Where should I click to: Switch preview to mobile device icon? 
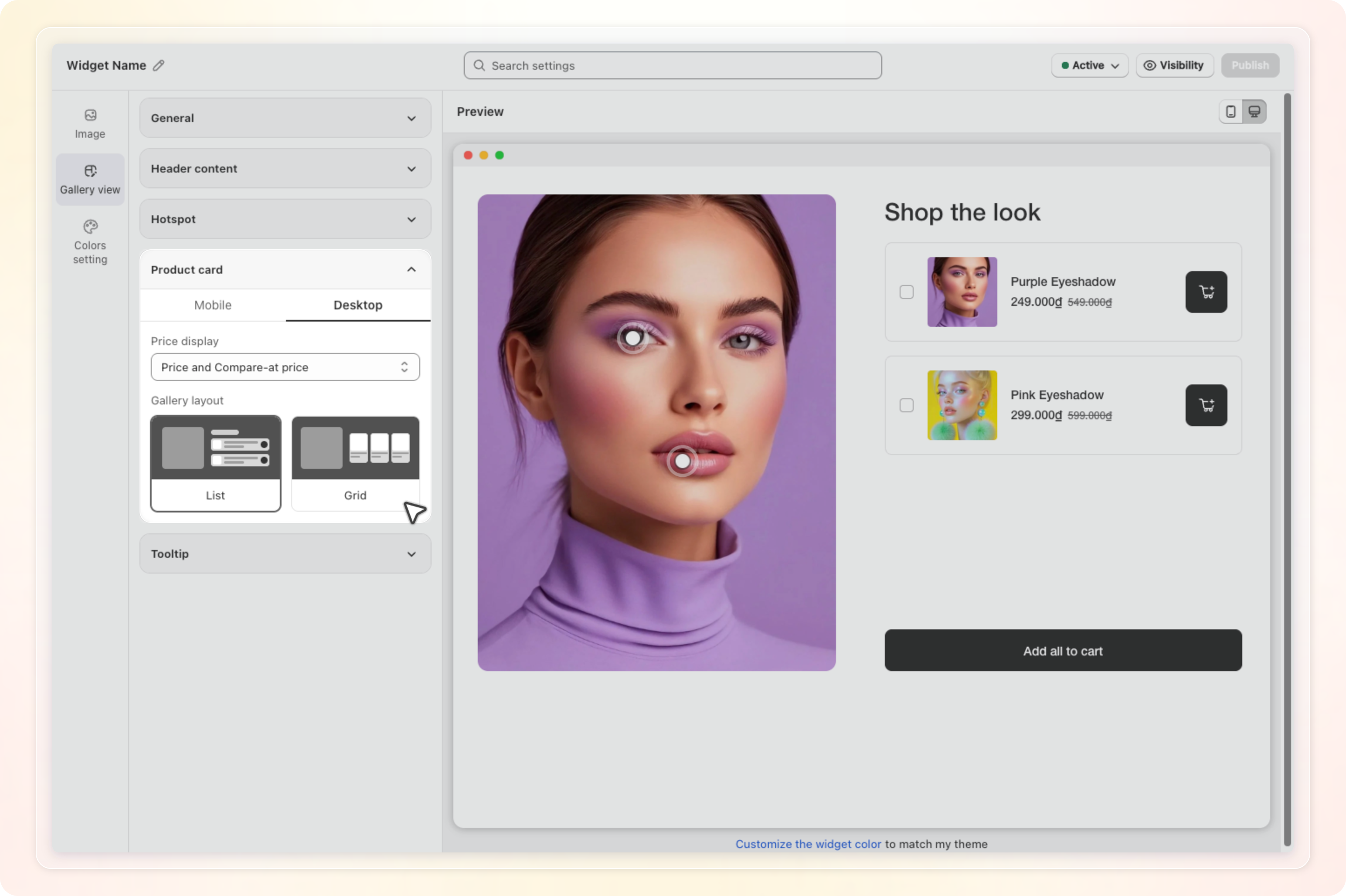1230,112
